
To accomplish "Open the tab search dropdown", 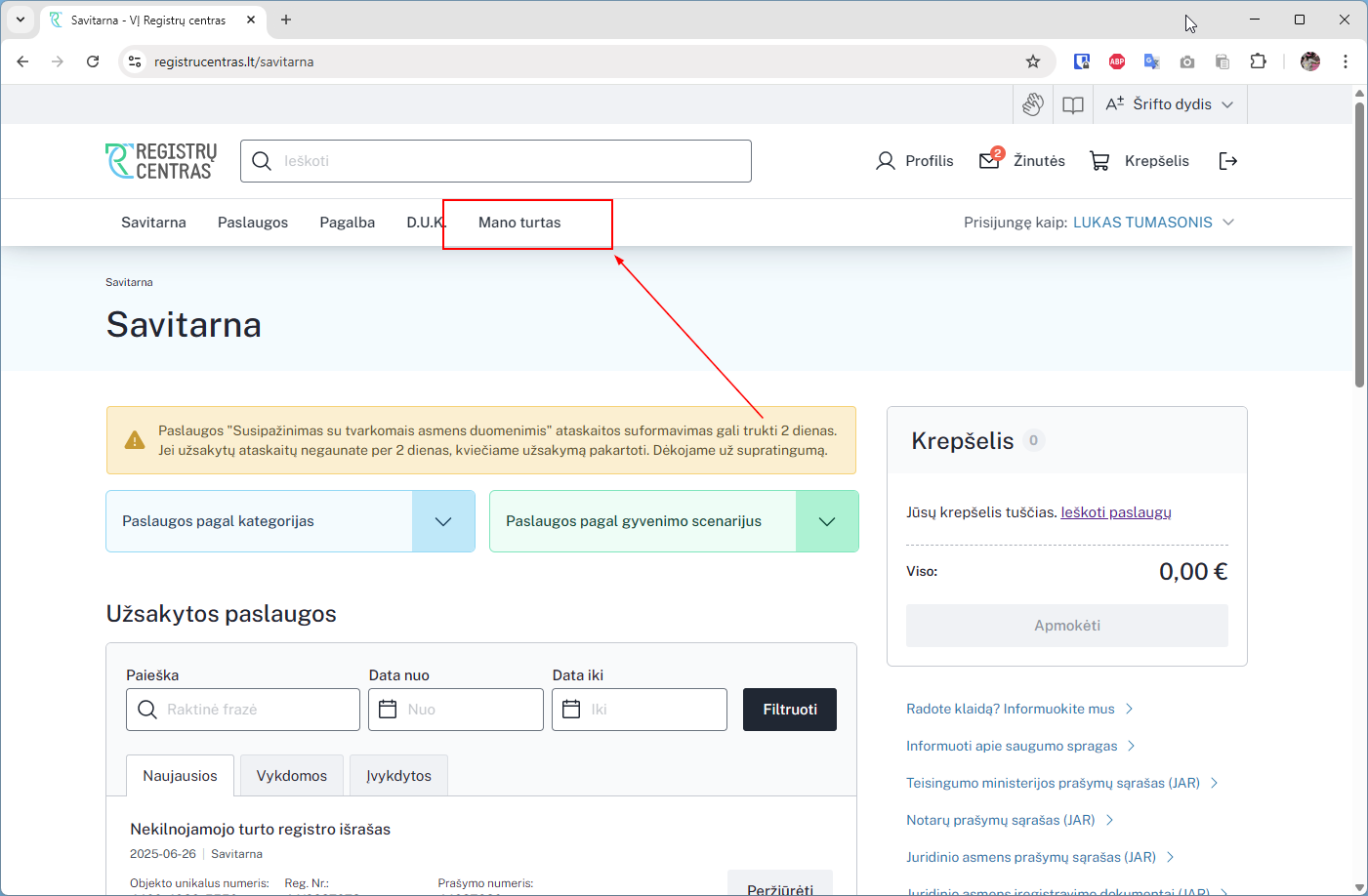I will tap(21, 20).
